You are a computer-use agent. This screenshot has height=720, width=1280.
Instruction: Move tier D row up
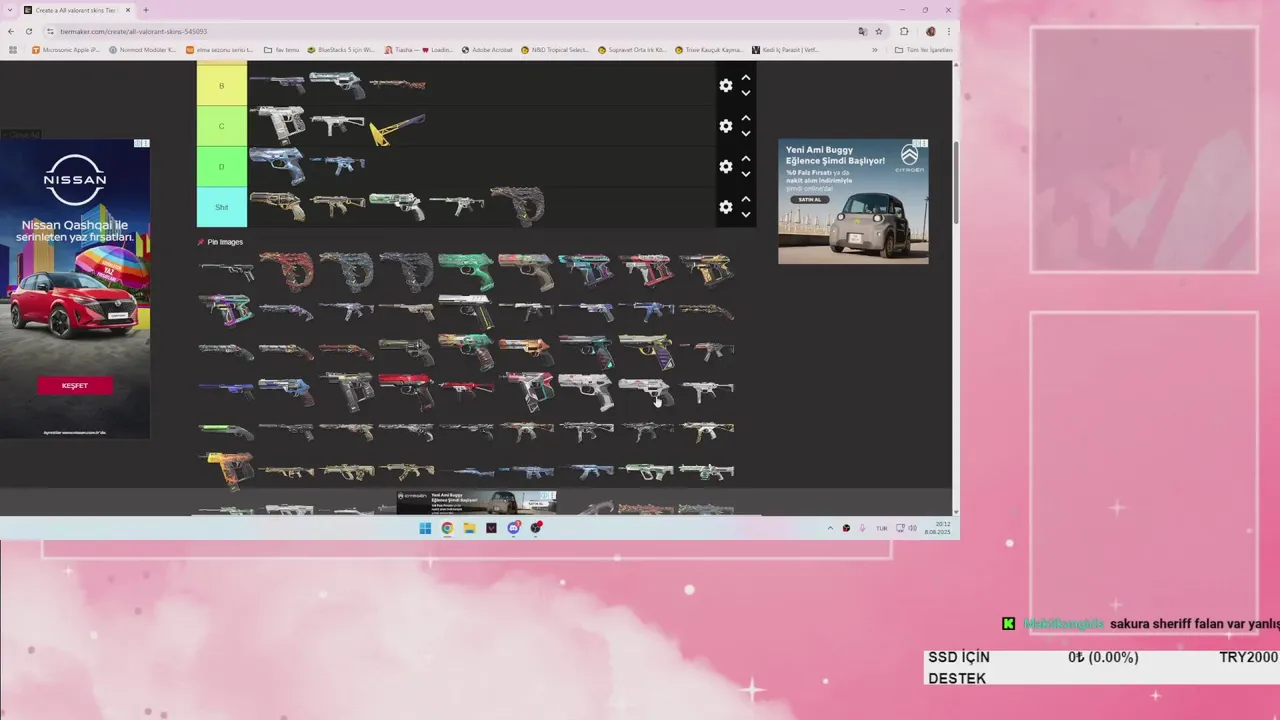point(746,158)
